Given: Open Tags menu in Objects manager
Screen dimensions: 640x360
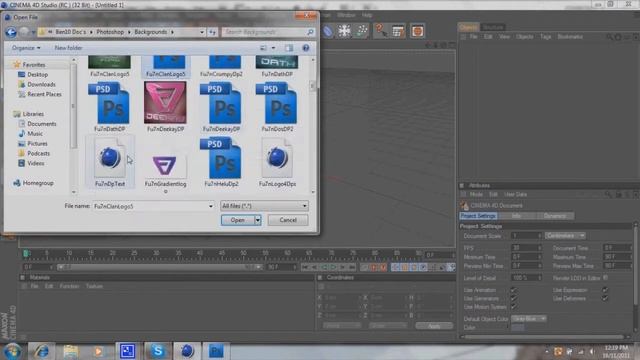Looking at the screenshot, I should pyautogui.click(x=545, y=37).
